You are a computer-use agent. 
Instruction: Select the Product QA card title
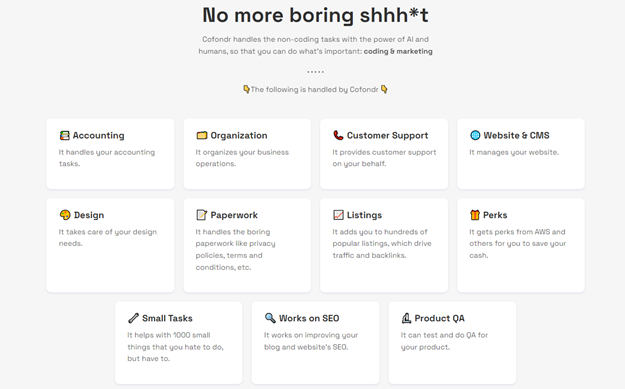point(440,318)
